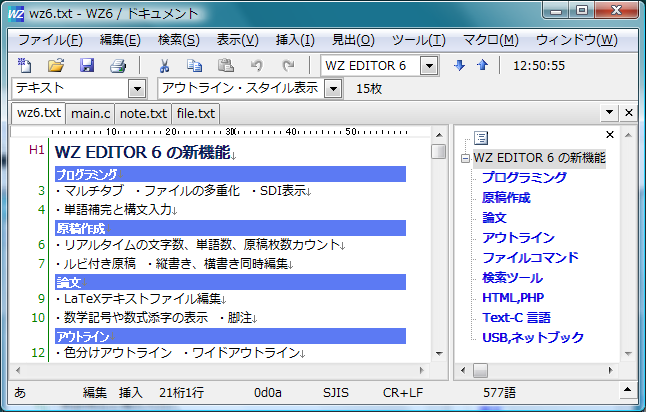
Task: Click the SJIS encoding status entry
Action: [x=335, y=393]
